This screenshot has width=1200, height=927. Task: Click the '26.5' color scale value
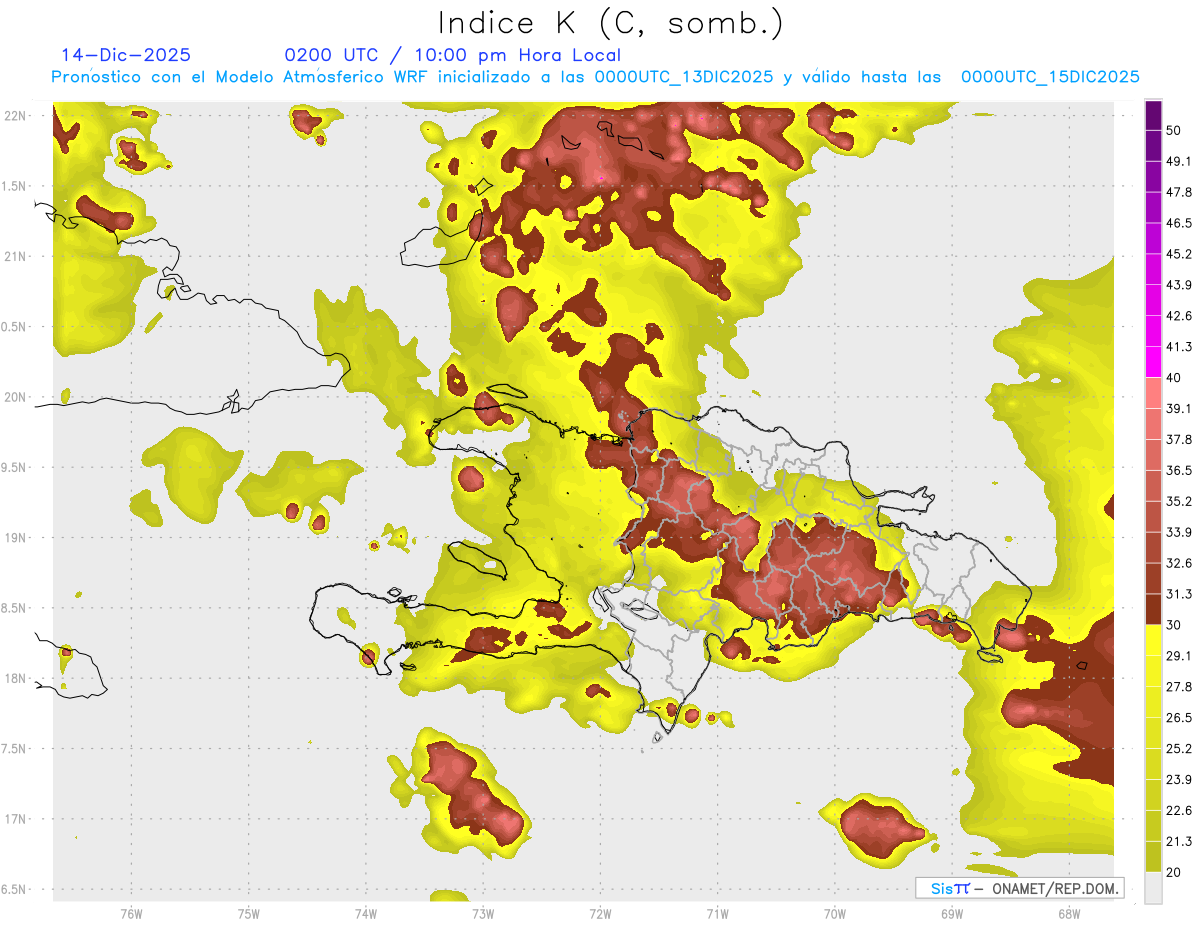pyautogui.click(x=1179, y=717)
